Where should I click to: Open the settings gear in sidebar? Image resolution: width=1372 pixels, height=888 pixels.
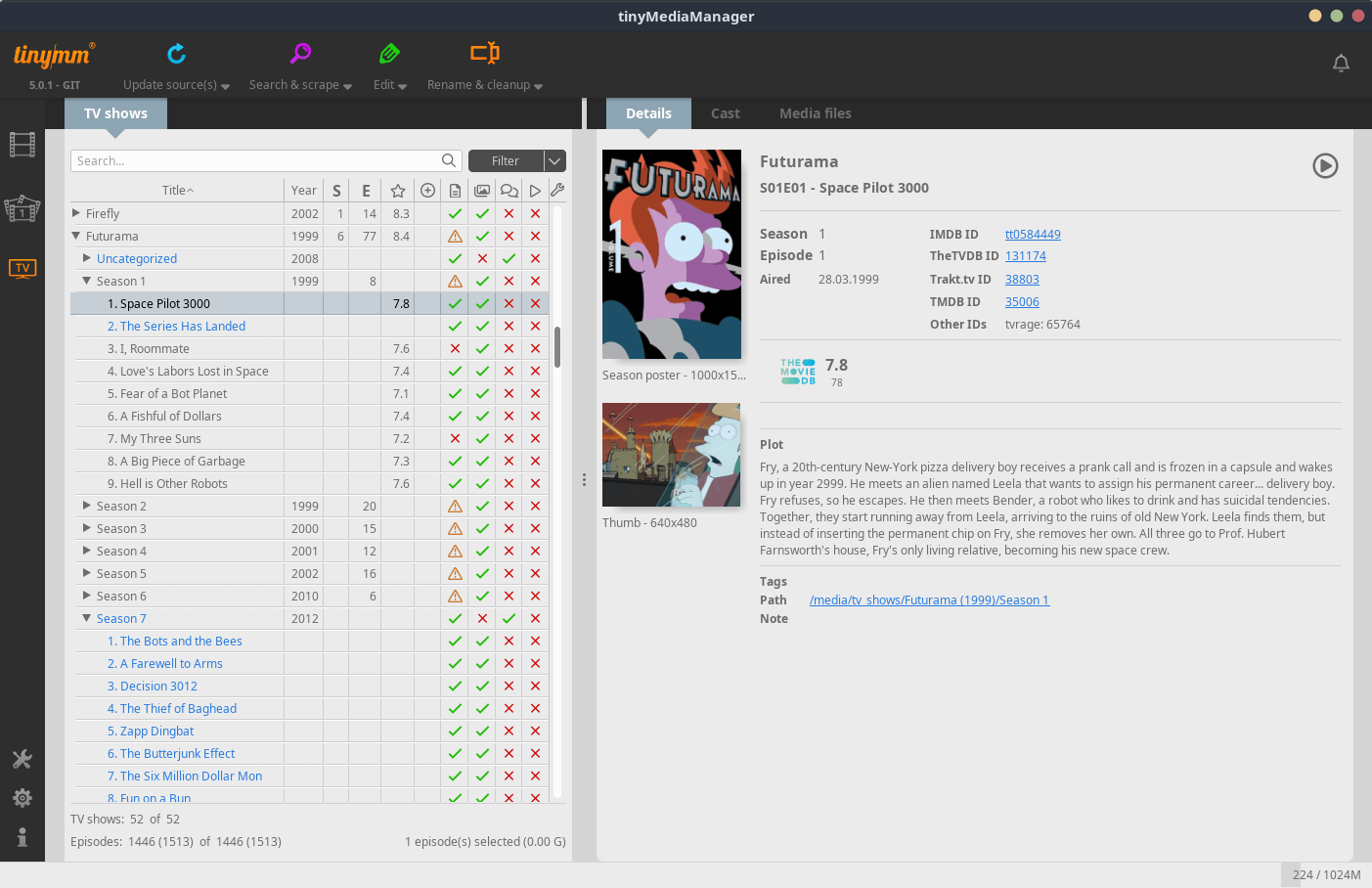pos(22,798)
